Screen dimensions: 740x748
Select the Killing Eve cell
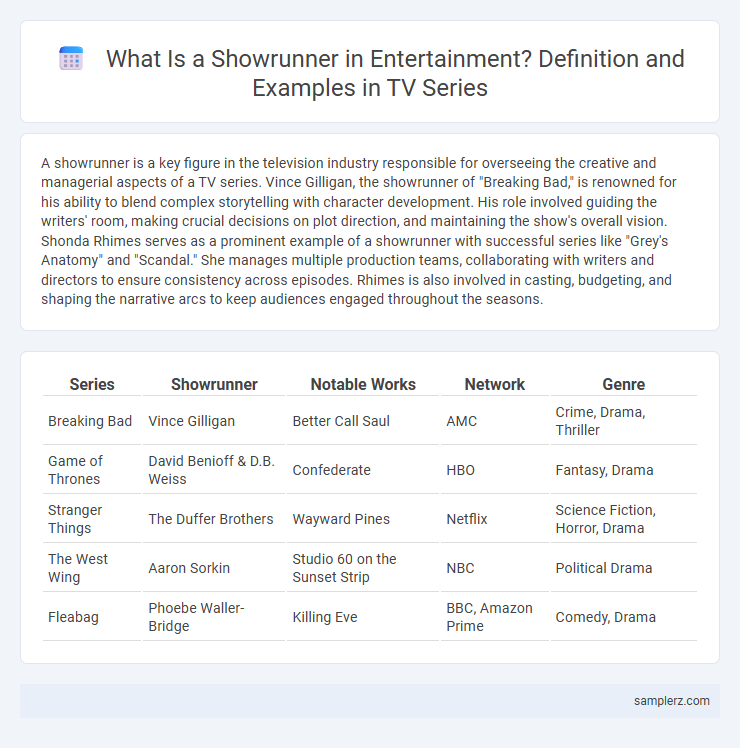[363, 617]
